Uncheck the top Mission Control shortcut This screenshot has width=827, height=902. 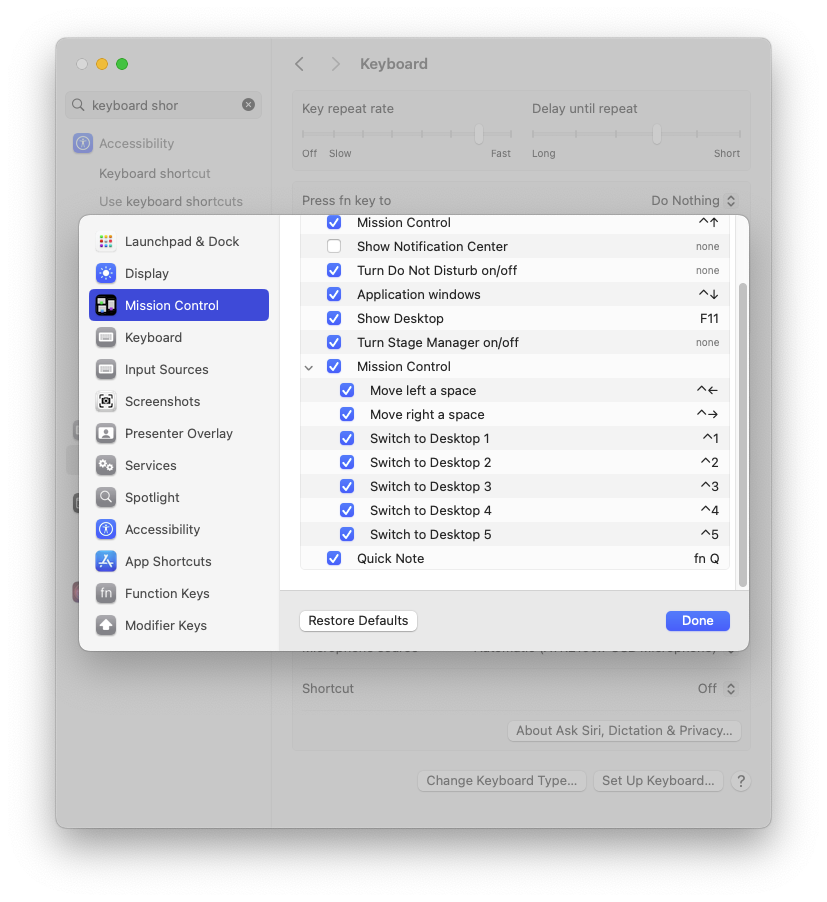[334, 223]
